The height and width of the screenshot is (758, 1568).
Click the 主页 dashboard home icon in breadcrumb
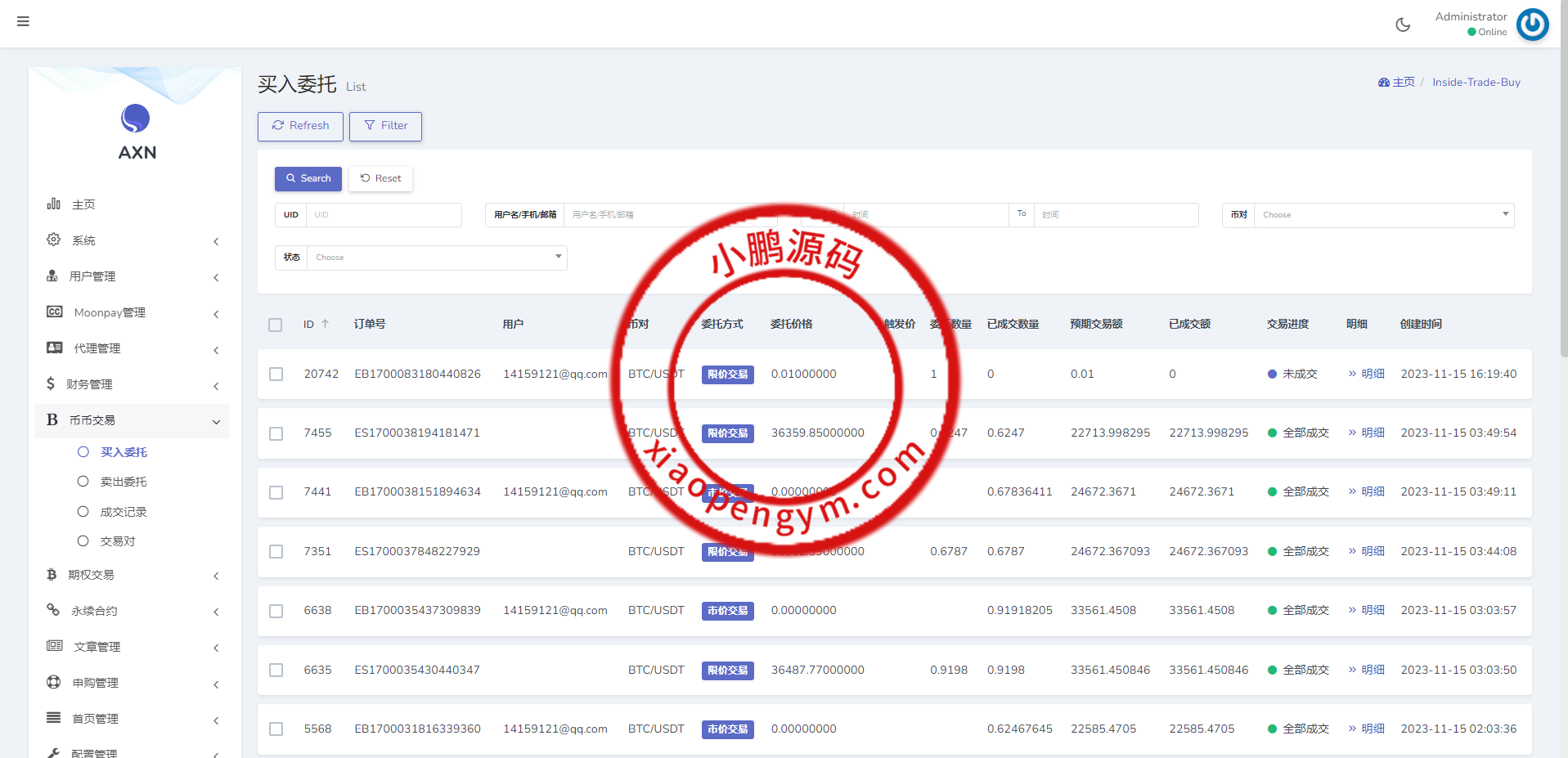(x=1384, y=83)
